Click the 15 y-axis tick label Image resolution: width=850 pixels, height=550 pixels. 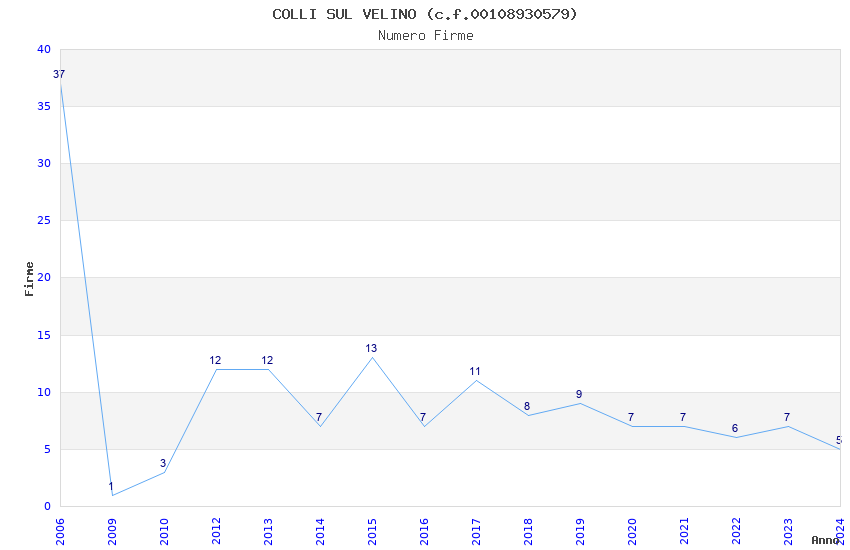[x=44, y=335]
